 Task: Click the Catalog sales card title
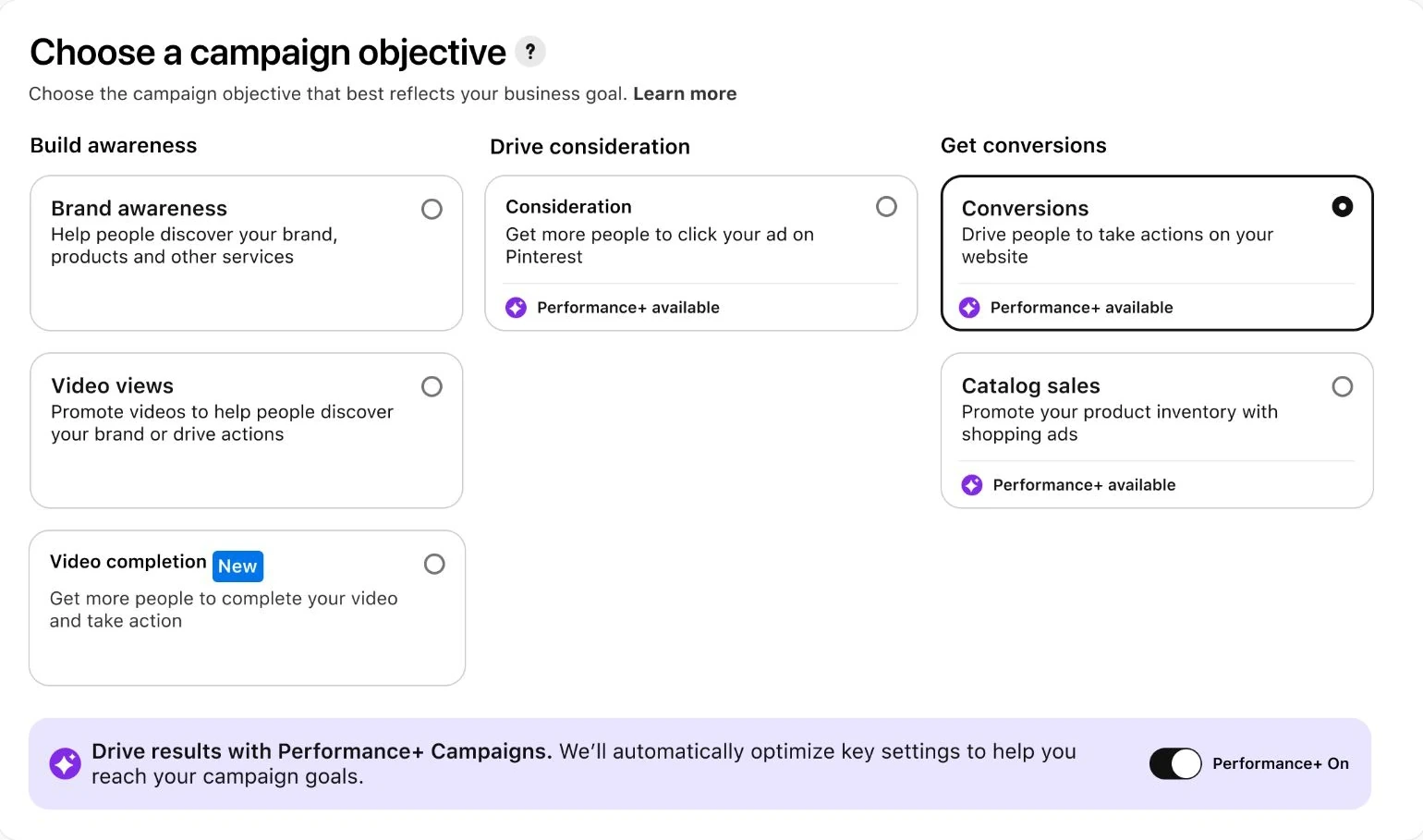point(1030,386)
